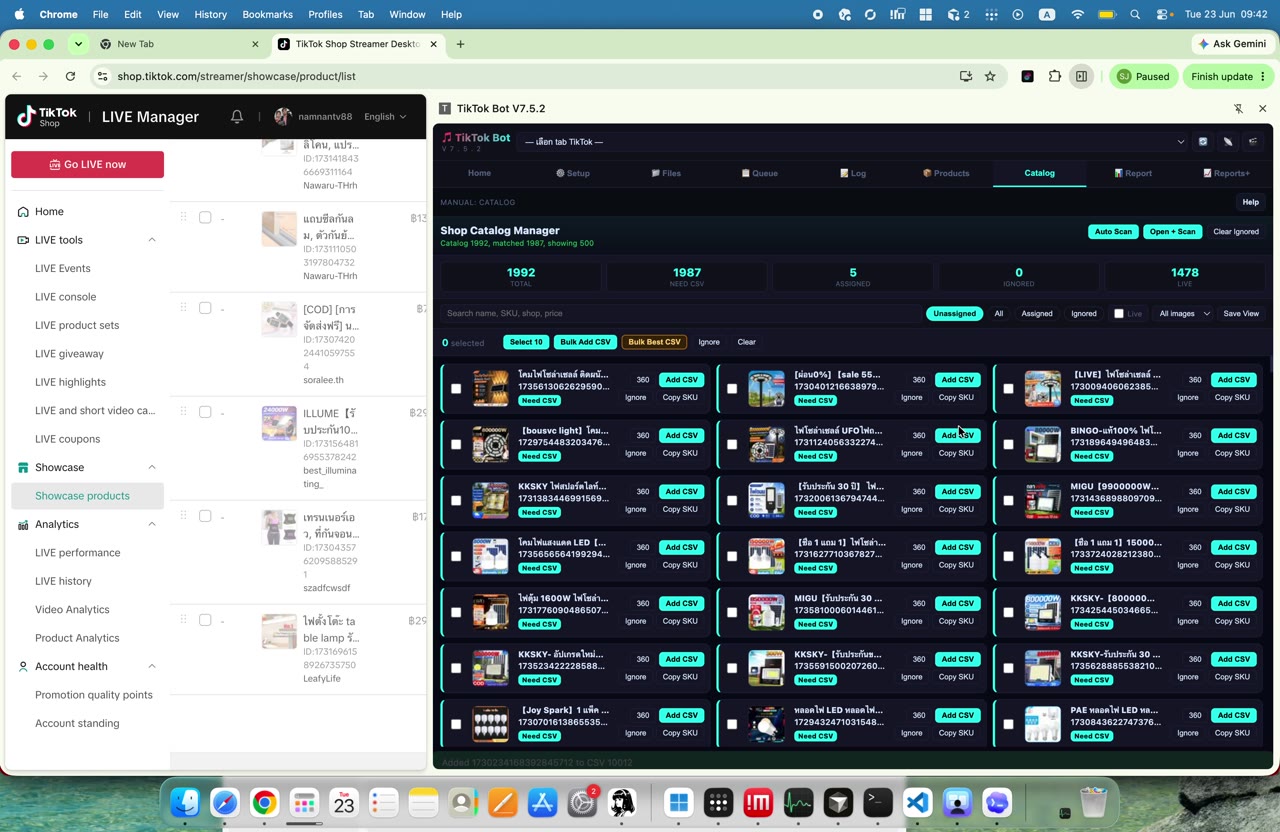The image size is (1280, 832).
Task: Click the LIVE tools camera icon
Action: coord(23,240)
